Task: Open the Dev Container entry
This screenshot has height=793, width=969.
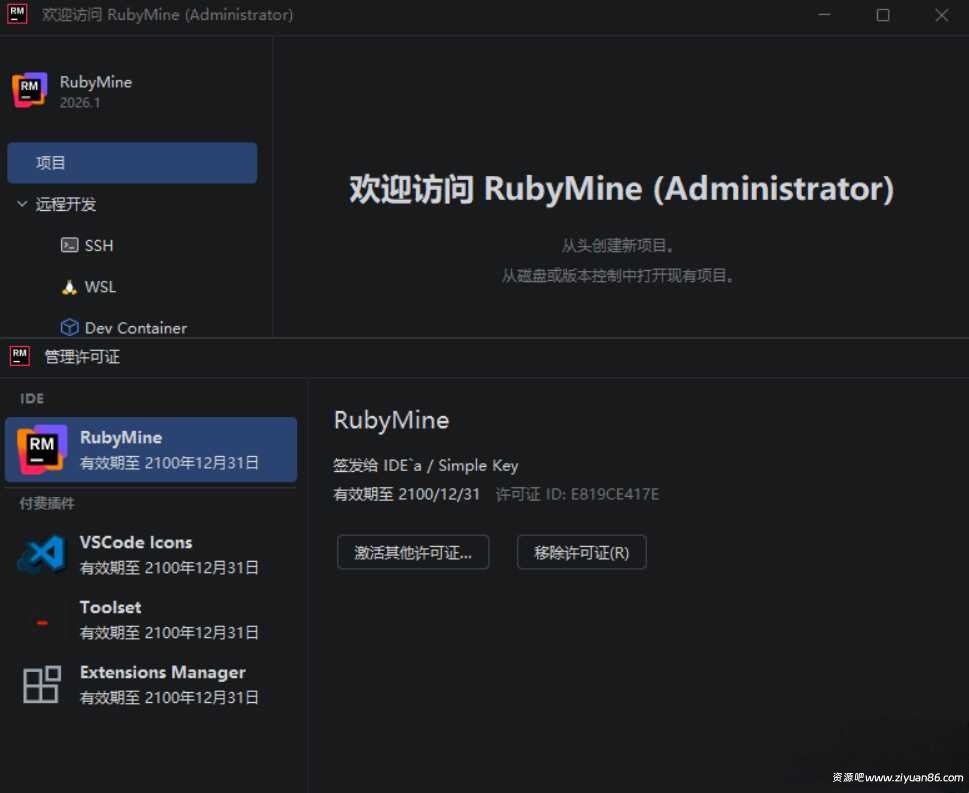Action: (x=135, y=327)
